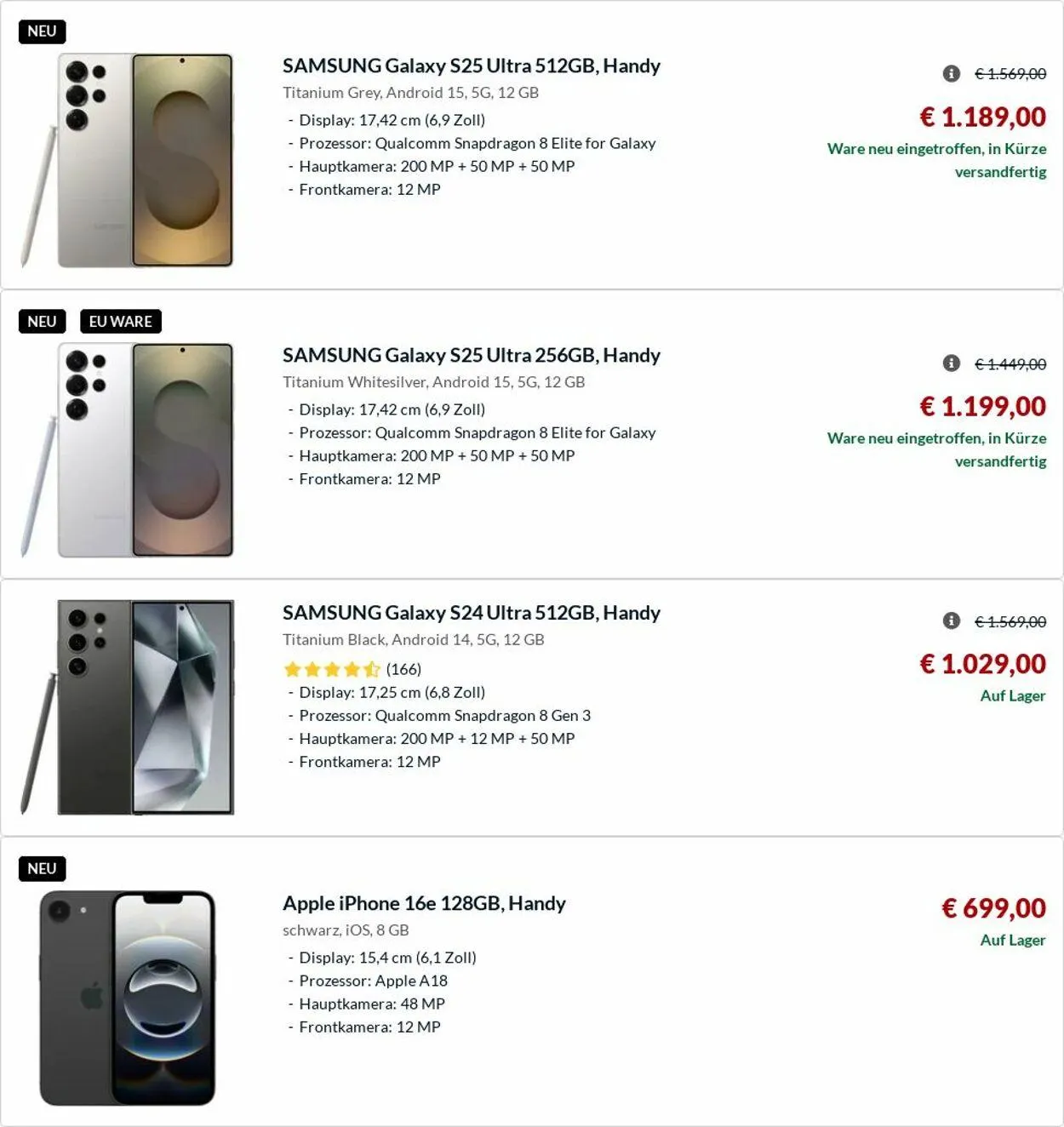
Task: Click the € 1.029,00 S24 Ultra price
Action: 982,664
